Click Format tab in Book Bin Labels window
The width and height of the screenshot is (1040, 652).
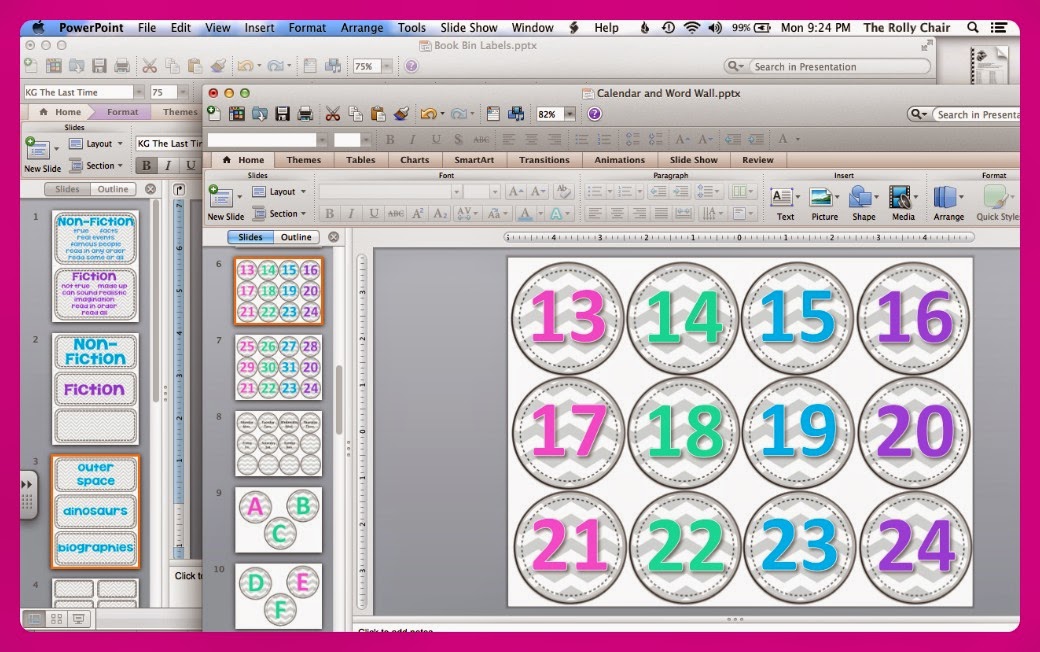pyautogui.click(x=123, y=111)
